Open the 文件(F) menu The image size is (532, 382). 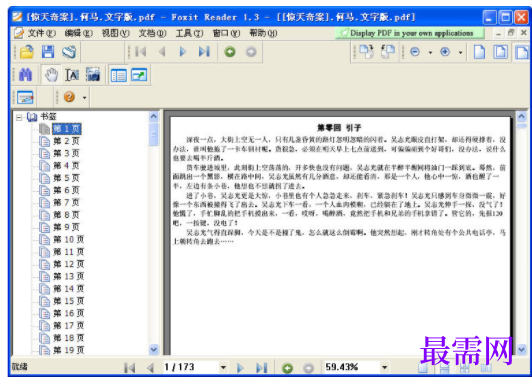pyautogui.click(x=41, y=33)
